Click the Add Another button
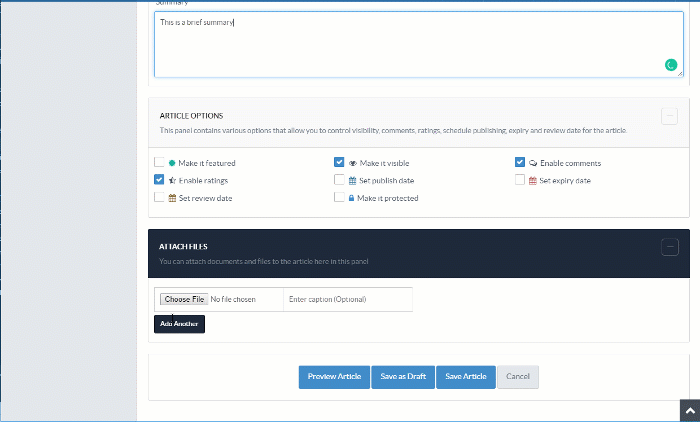 pyautogui.click(x=179, y=324)
